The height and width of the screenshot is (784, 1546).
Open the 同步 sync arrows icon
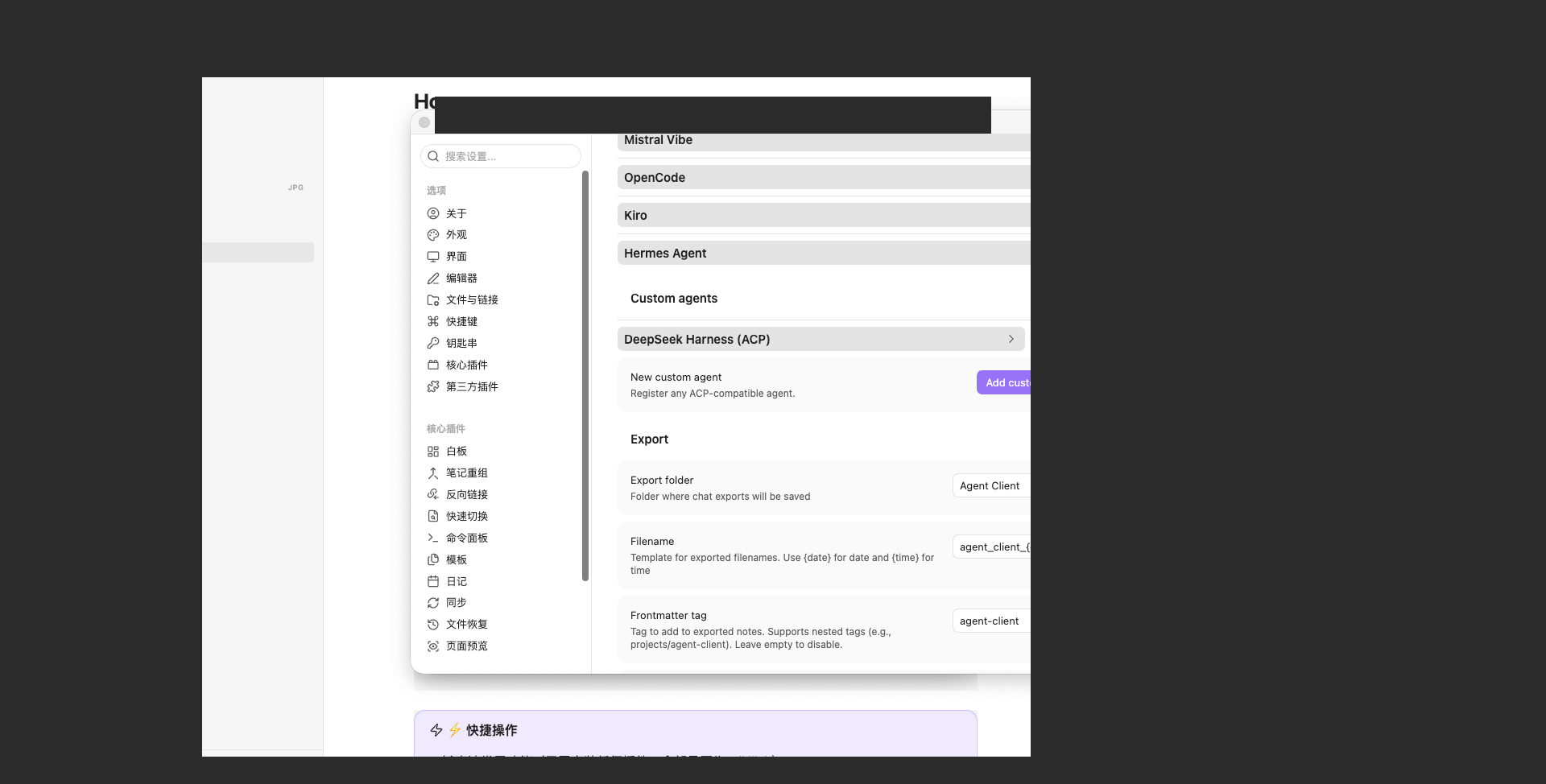(433, 603)
